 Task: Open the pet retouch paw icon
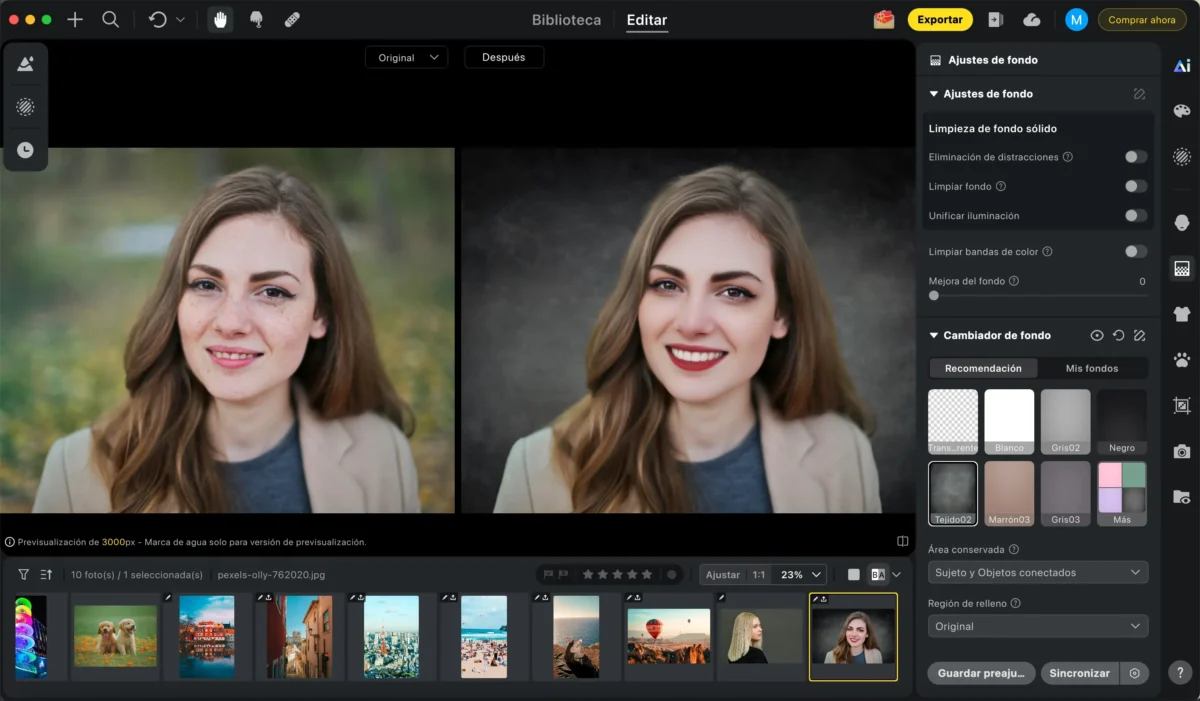click(1182, 360)
